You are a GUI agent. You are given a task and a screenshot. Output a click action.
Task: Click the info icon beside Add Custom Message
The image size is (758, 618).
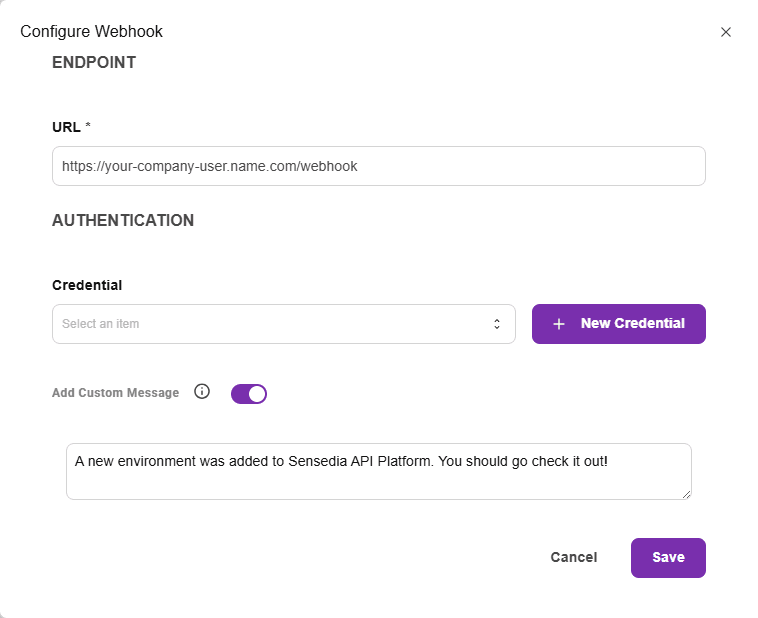coord(202,391)
